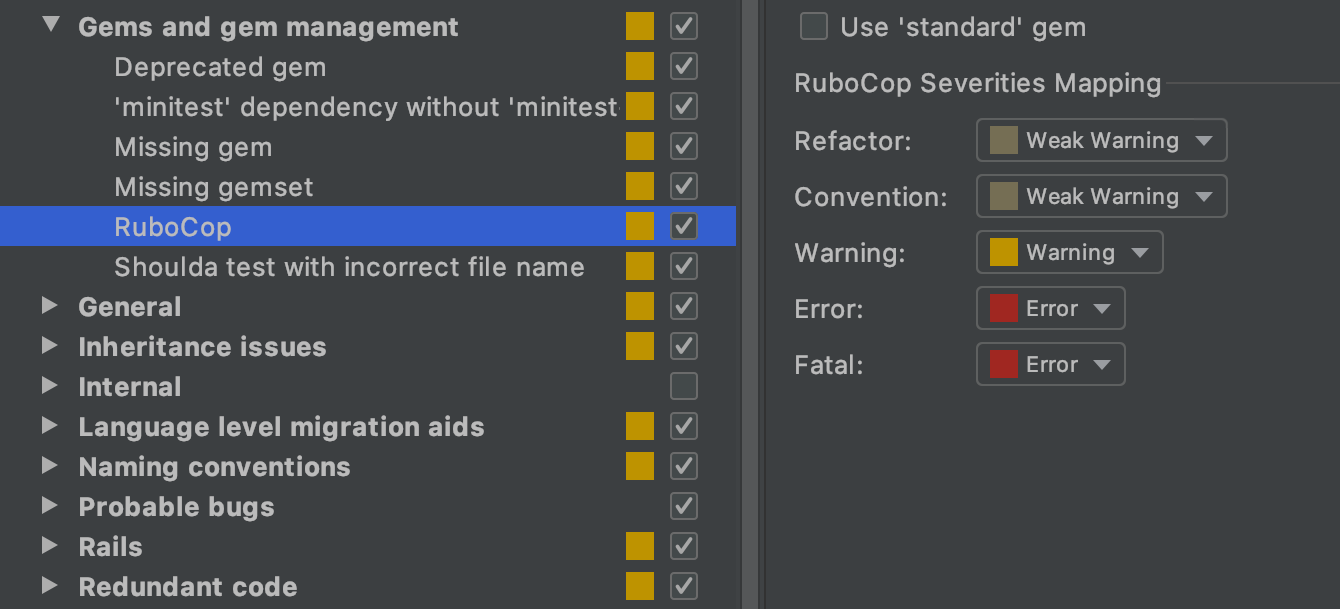This screenshot has width=1340, height=609.
Task: Uncheck the RuboCop inspection checkbox
Action: tap(683, 226)
